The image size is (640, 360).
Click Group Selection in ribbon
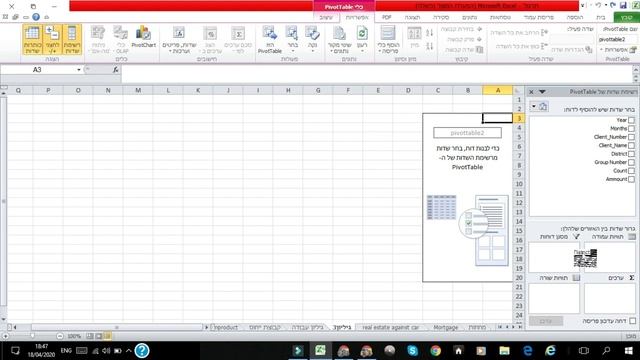(462, 29)
